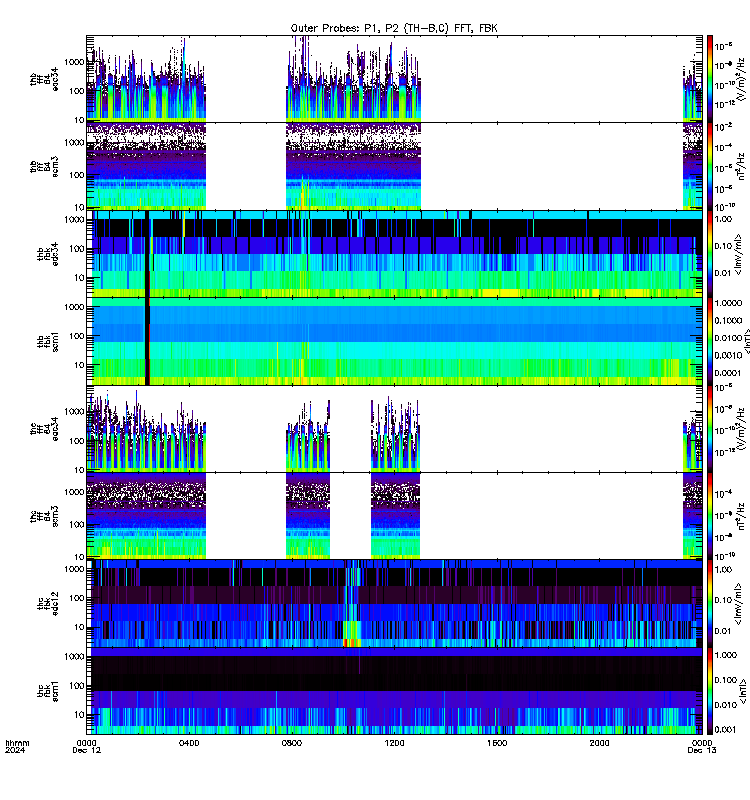Click the 'thc fff 64 scm3' y-axis label
Screen dimensions: 750x800
(44, 516)
